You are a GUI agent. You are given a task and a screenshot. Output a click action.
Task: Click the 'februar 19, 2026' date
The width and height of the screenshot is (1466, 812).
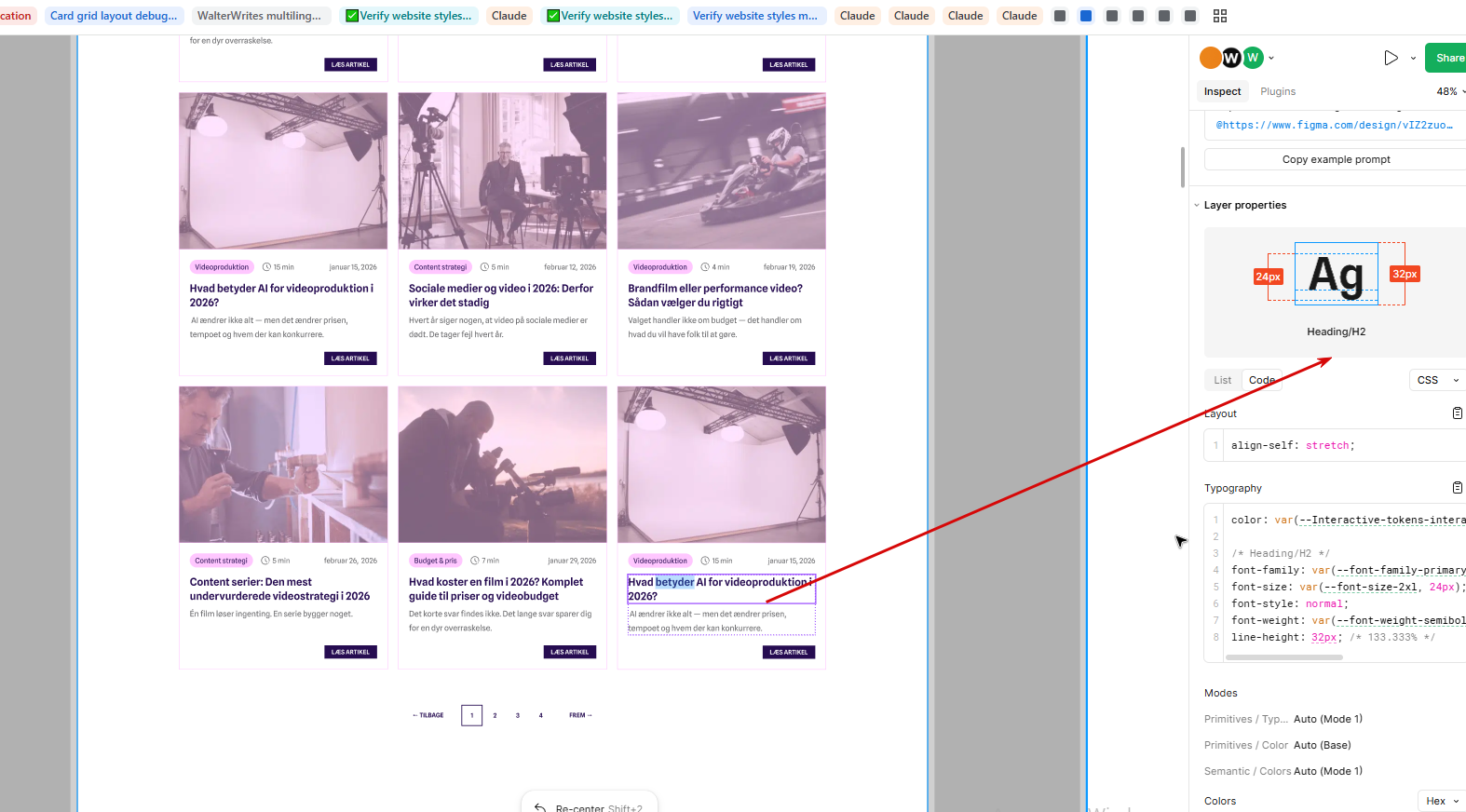[790, 267]
